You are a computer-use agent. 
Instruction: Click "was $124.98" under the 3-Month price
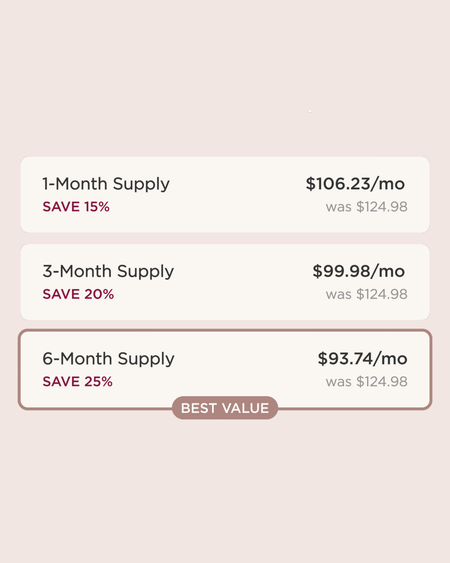click(367, 294)
